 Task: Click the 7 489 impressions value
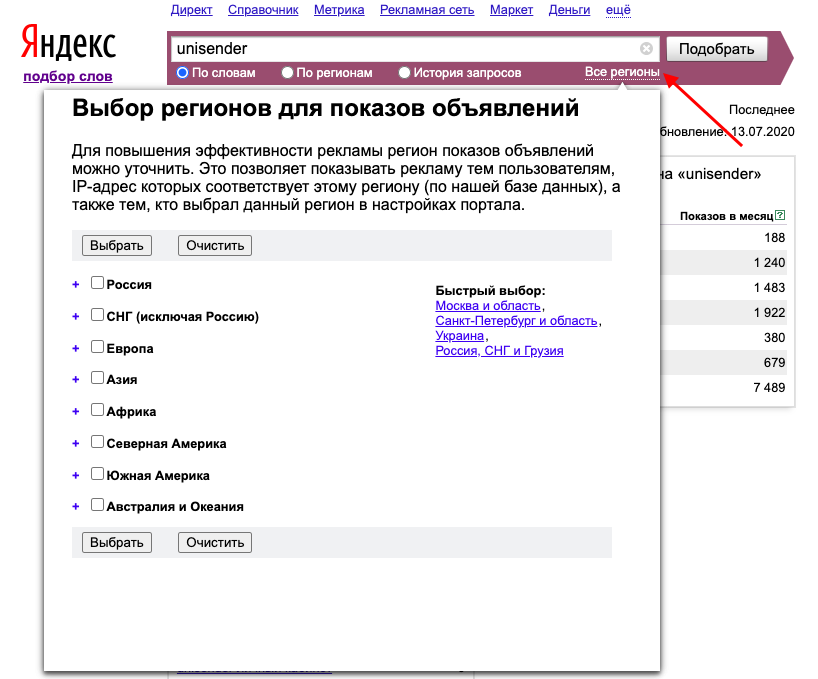[769, 387]
